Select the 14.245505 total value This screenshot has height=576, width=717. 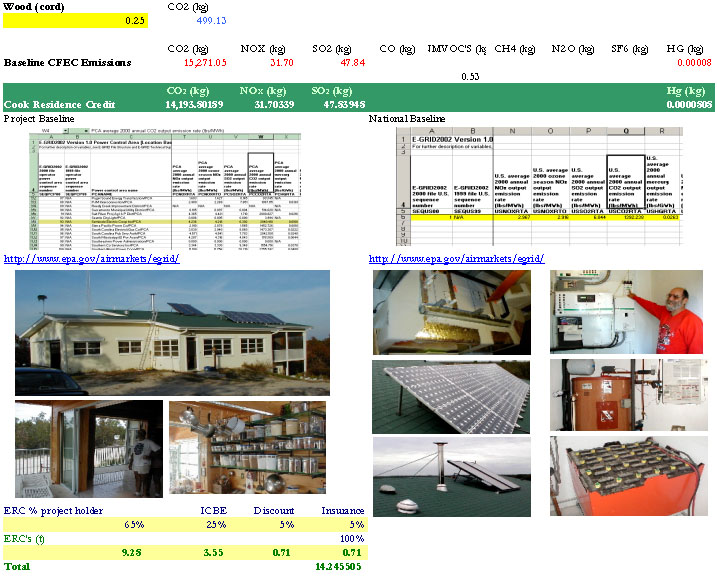338,567
